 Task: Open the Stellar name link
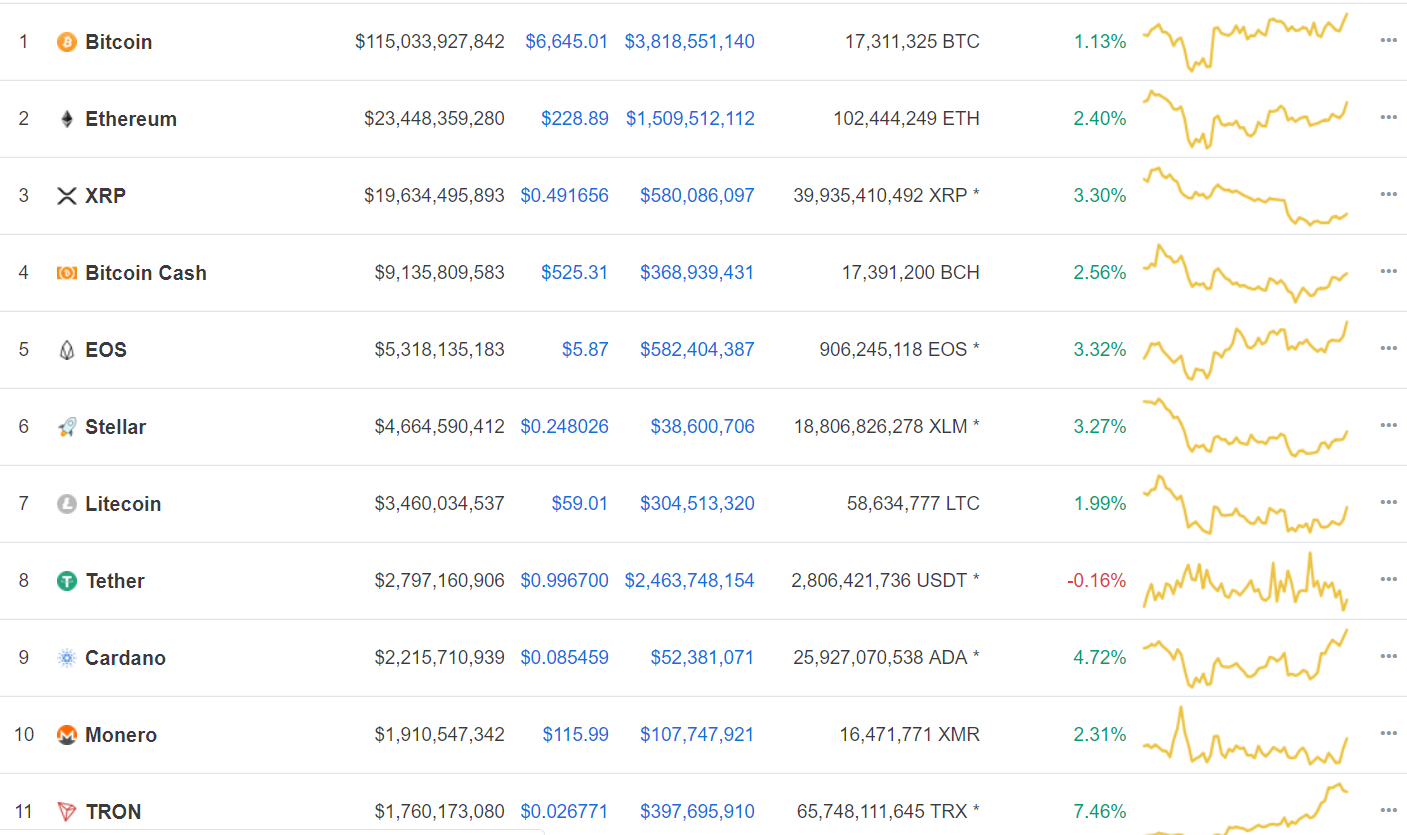pos(116,427)
